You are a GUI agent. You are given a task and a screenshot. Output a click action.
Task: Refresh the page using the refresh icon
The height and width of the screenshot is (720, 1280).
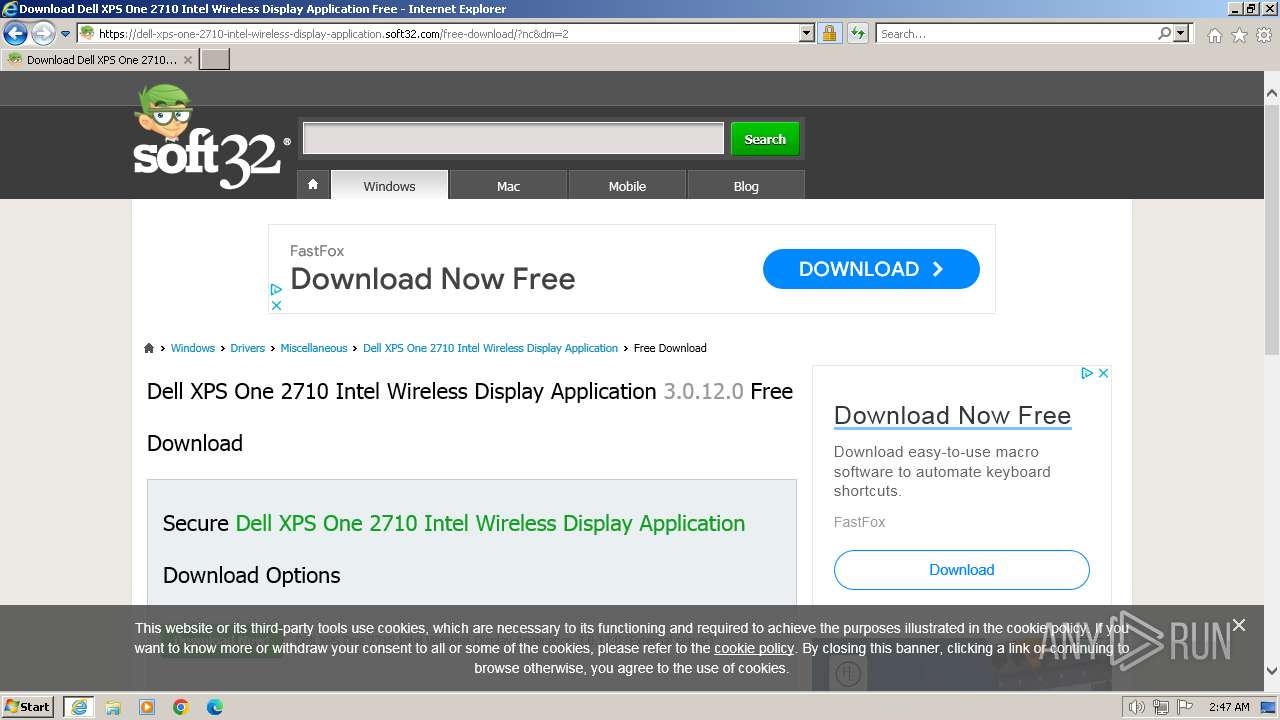point(857,33)
